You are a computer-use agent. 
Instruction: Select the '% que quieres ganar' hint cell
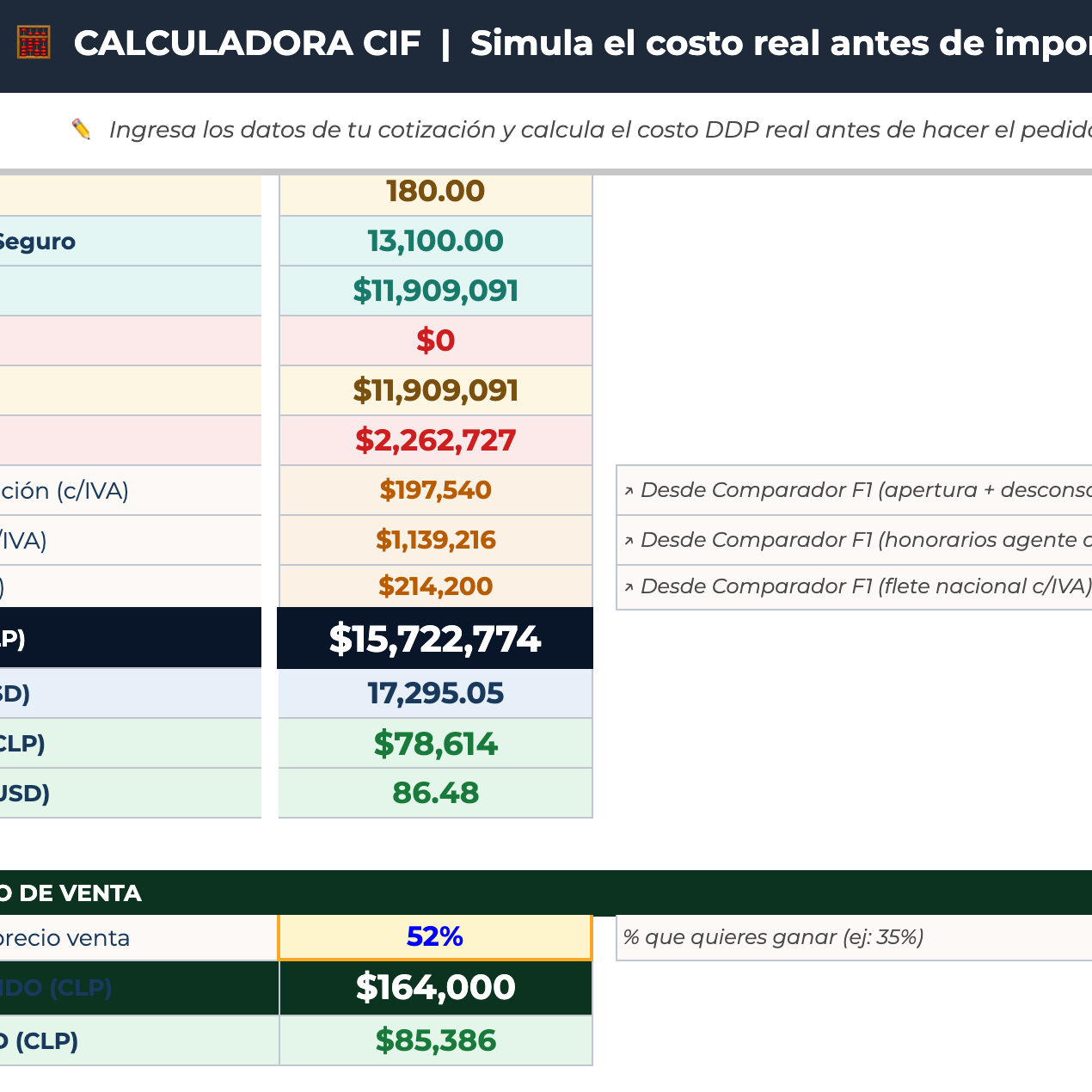[x=855, y=937]
